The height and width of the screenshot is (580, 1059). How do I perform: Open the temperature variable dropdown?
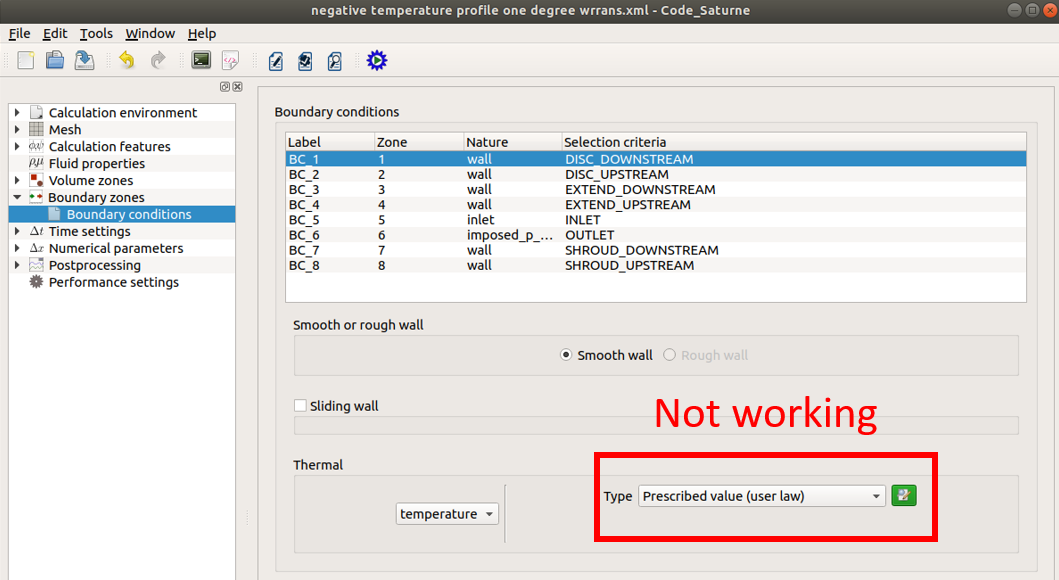pos(447,514)
